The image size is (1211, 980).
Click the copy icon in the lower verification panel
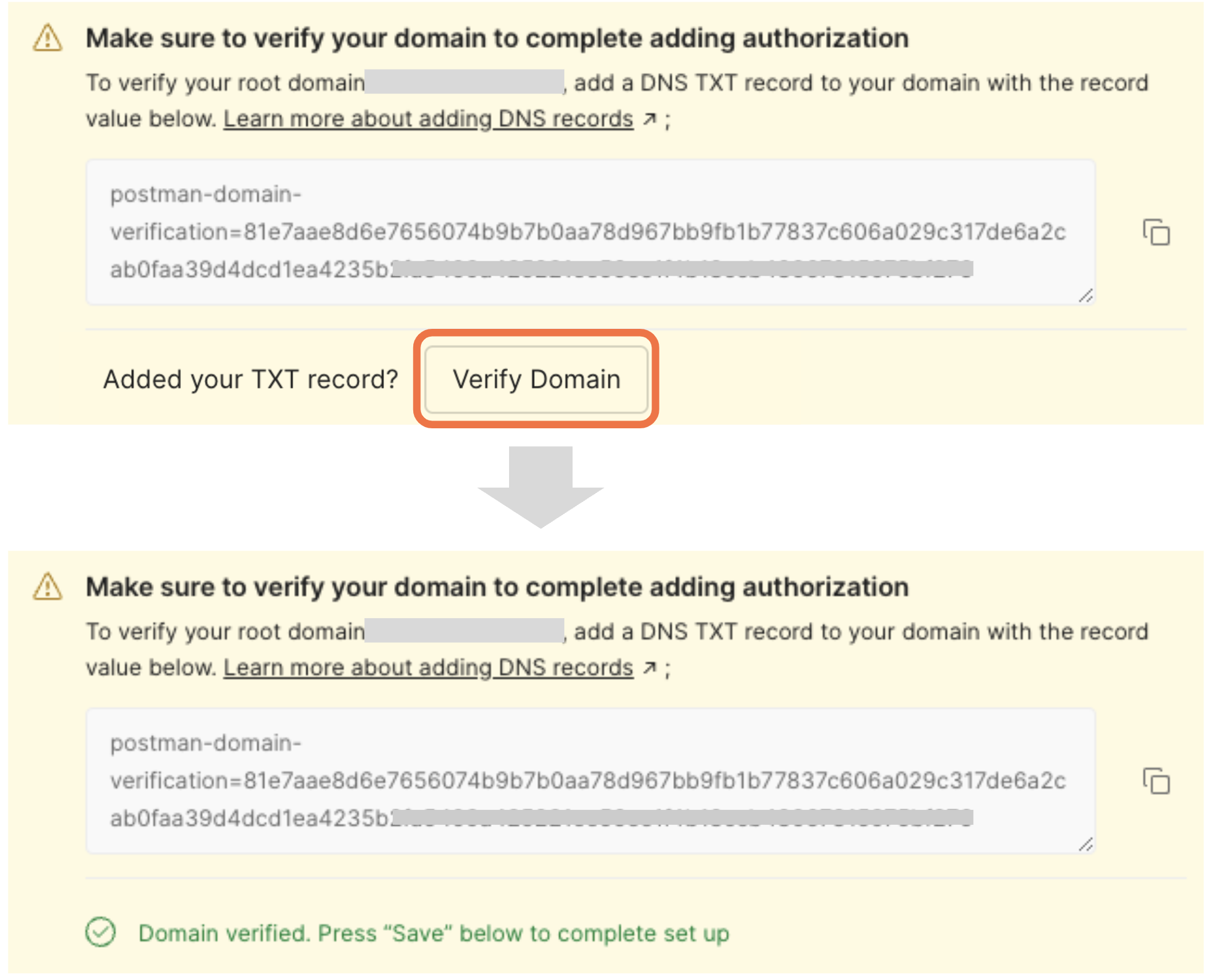[1156, 782]
